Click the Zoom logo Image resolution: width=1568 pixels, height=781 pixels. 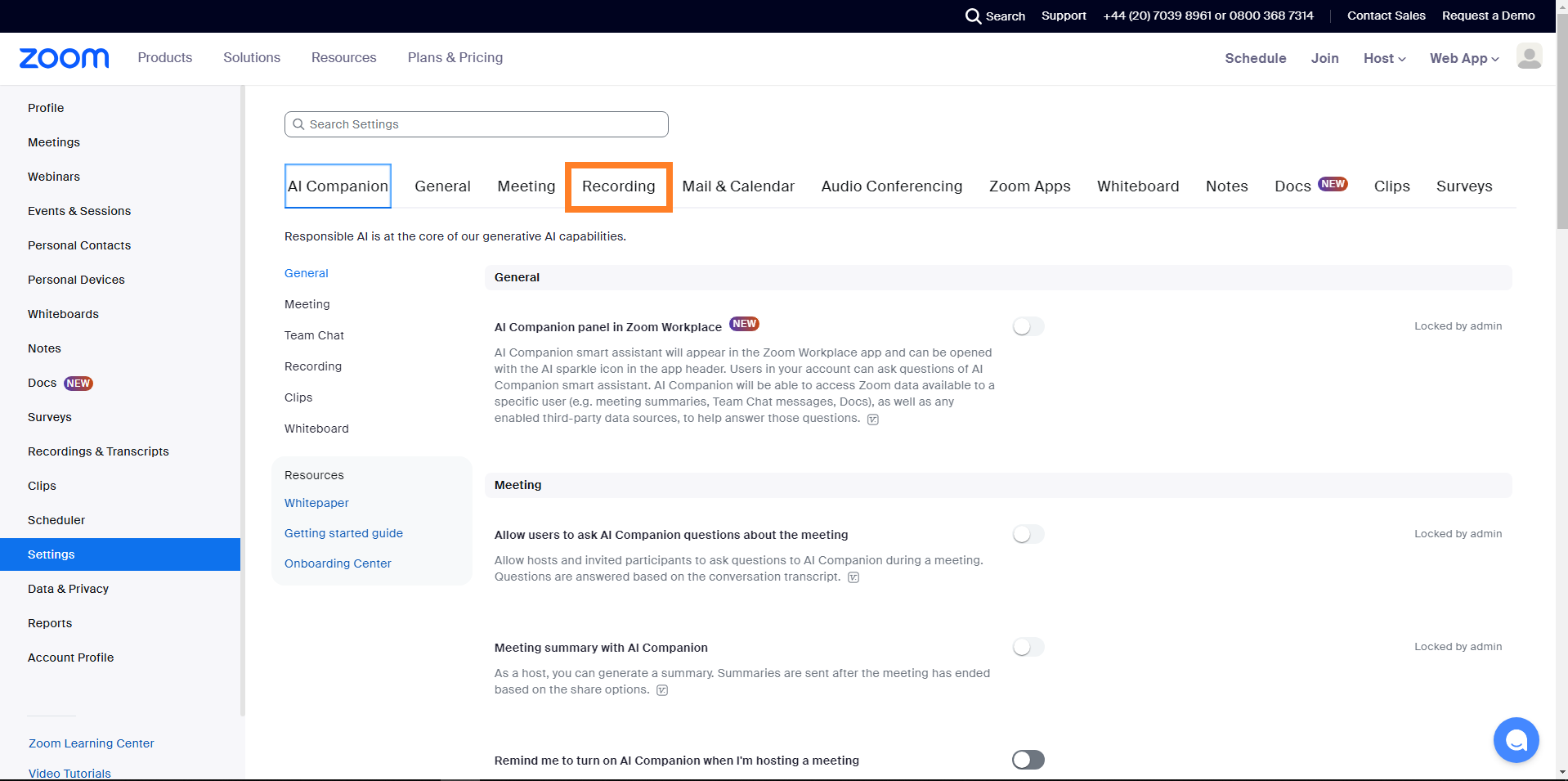pyautogui.click(x=64, y=58)
